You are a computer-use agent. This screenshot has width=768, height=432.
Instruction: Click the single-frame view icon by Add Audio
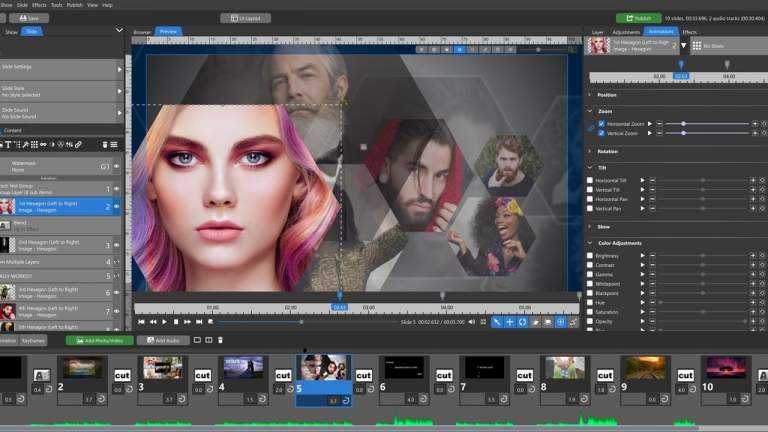[x=197, y=340]
